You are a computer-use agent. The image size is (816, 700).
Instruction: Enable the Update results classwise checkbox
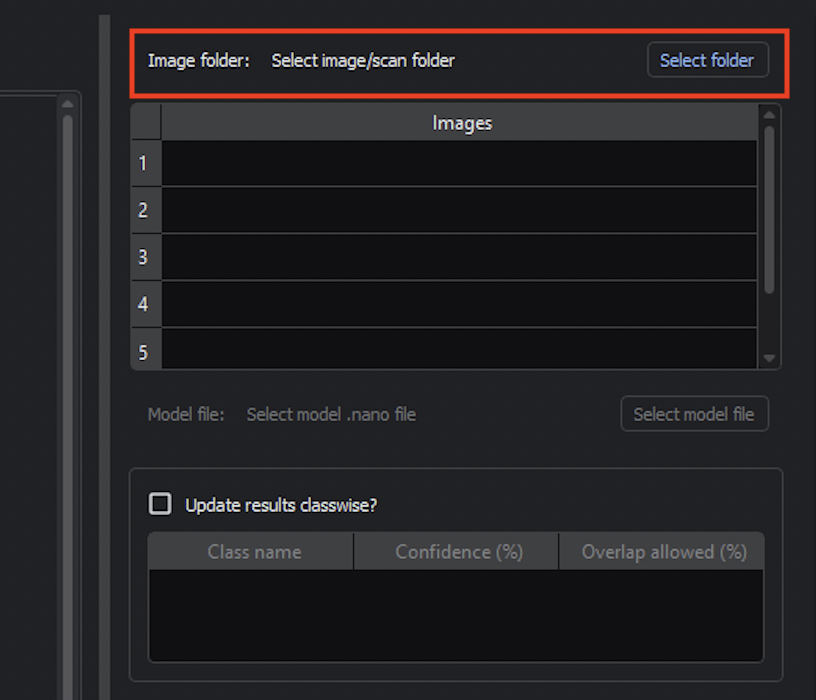pyautogui.click(x=160, y=504)
